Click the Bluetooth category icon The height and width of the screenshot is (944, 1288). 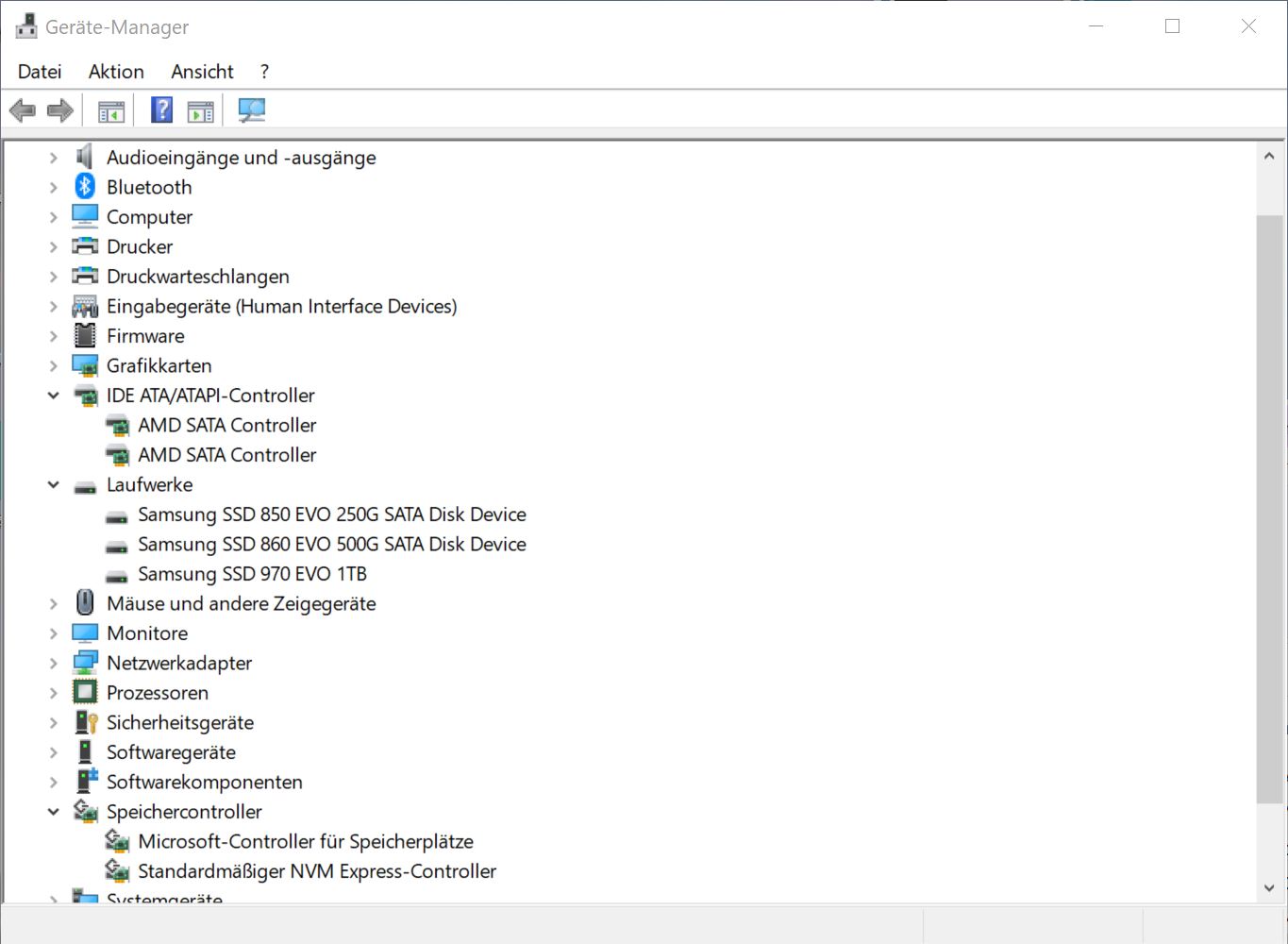coord(85,187)
